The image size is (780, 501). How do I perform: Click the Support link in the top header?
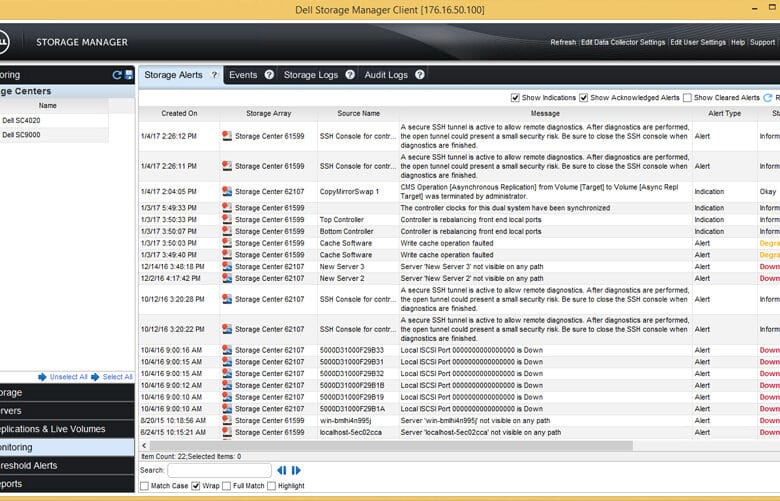(x=762, y=42)
